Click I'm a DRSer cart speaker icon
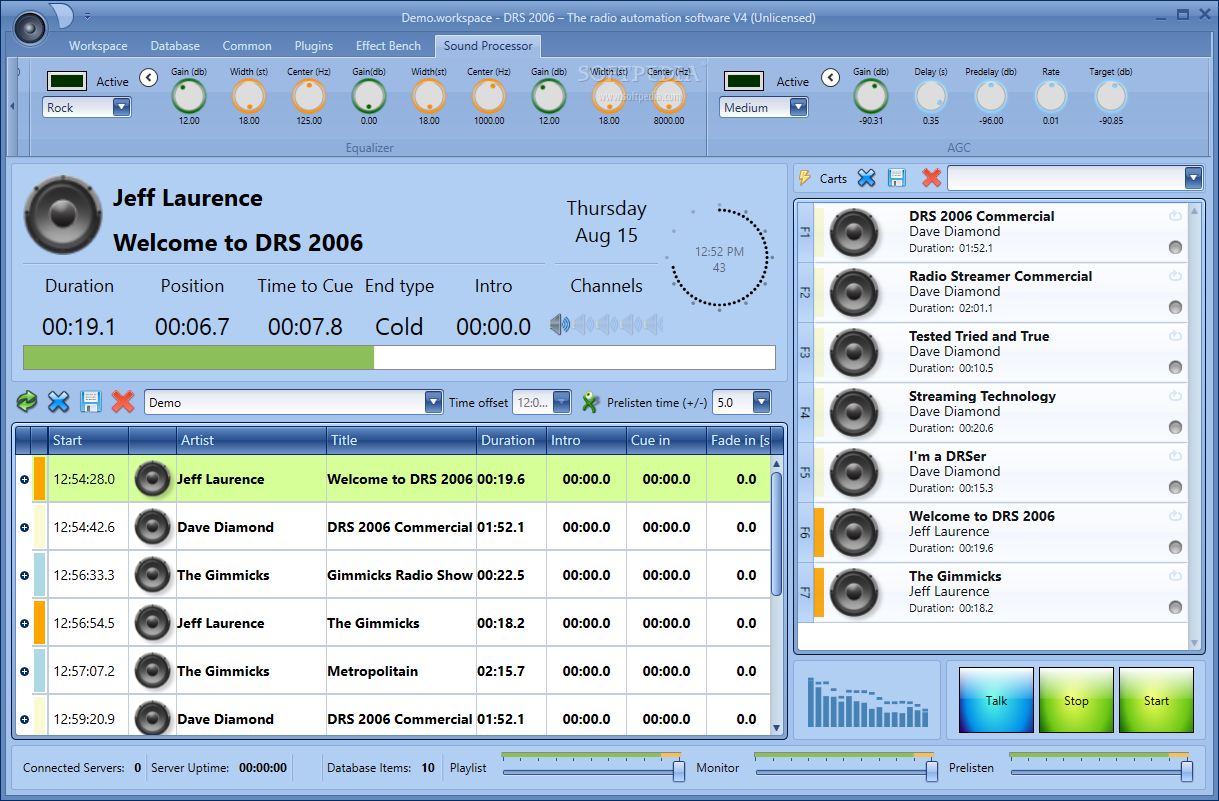 [855, 473]
